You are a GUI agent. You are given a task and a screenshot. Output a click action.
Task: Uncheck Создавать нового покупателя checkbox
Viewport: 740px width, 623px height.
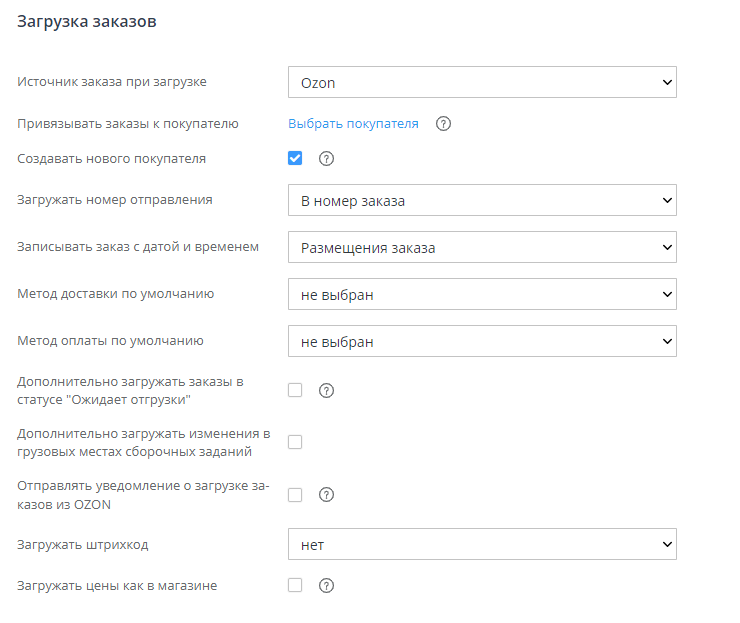point(295,158)
